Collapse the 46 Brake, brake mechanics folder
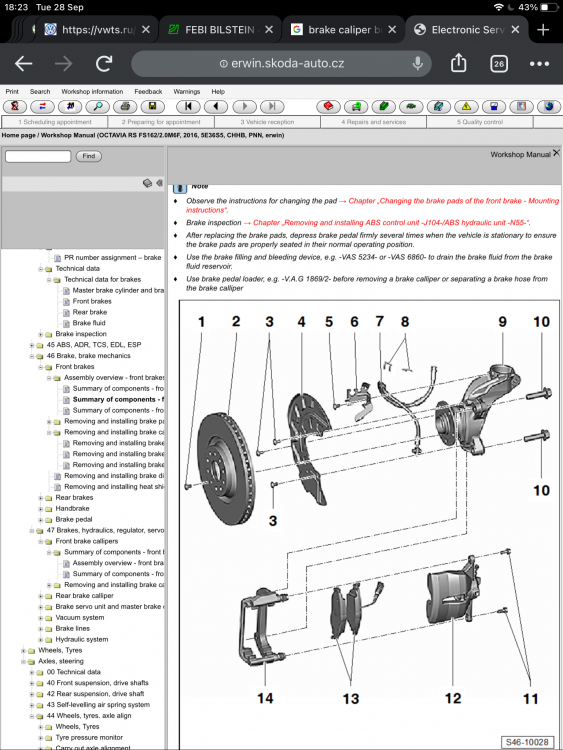Screen dimensions: 563x750 coord(32,356)
